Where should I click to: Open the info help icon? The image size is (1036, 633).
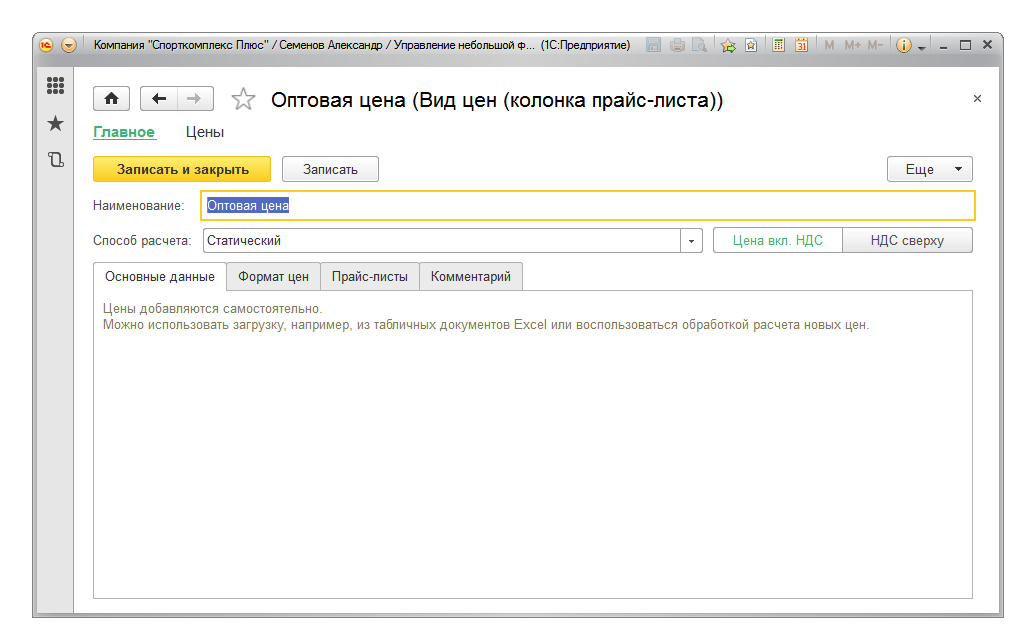click(904, 45)
